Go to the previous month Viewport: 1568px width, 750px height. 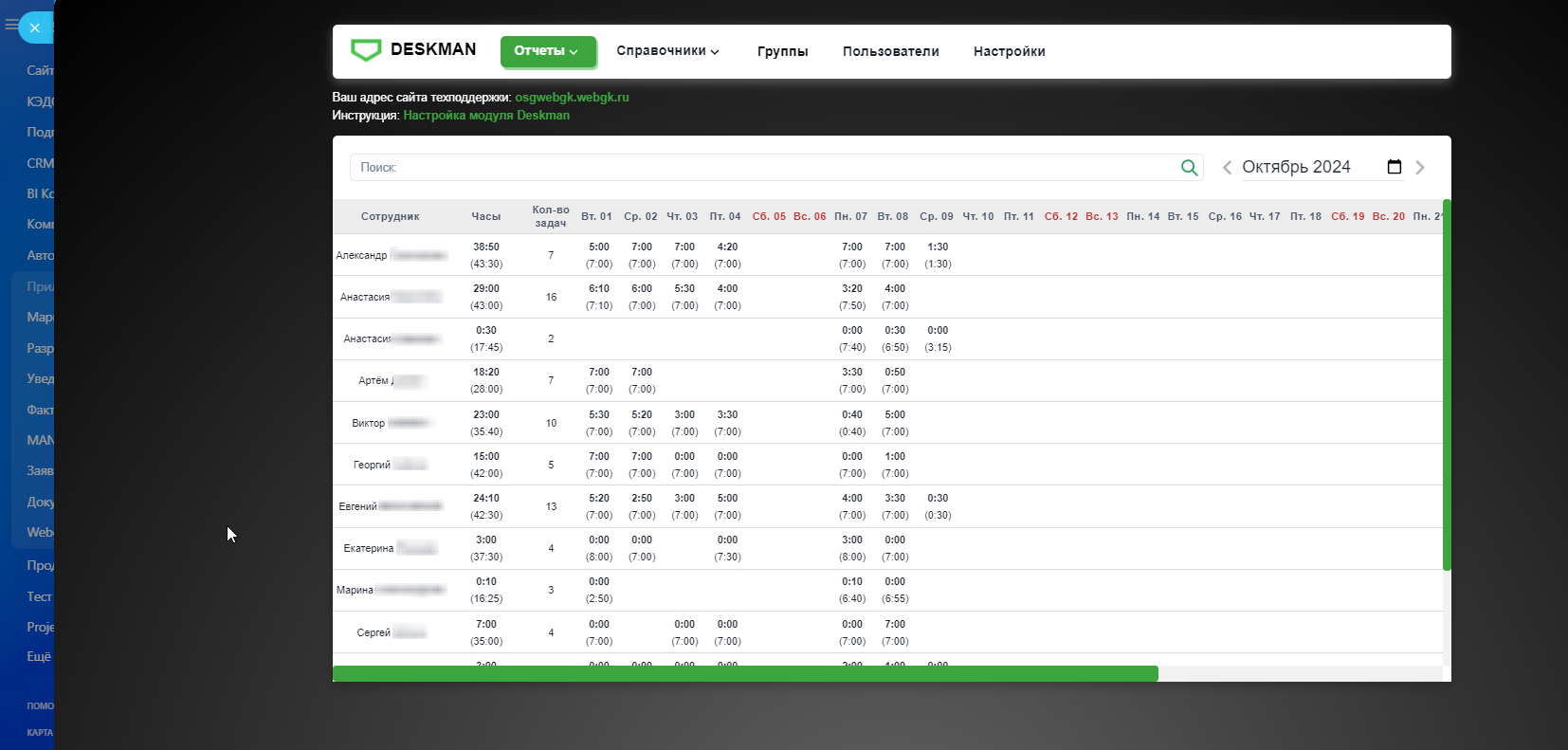click(x=1227, y=168)
